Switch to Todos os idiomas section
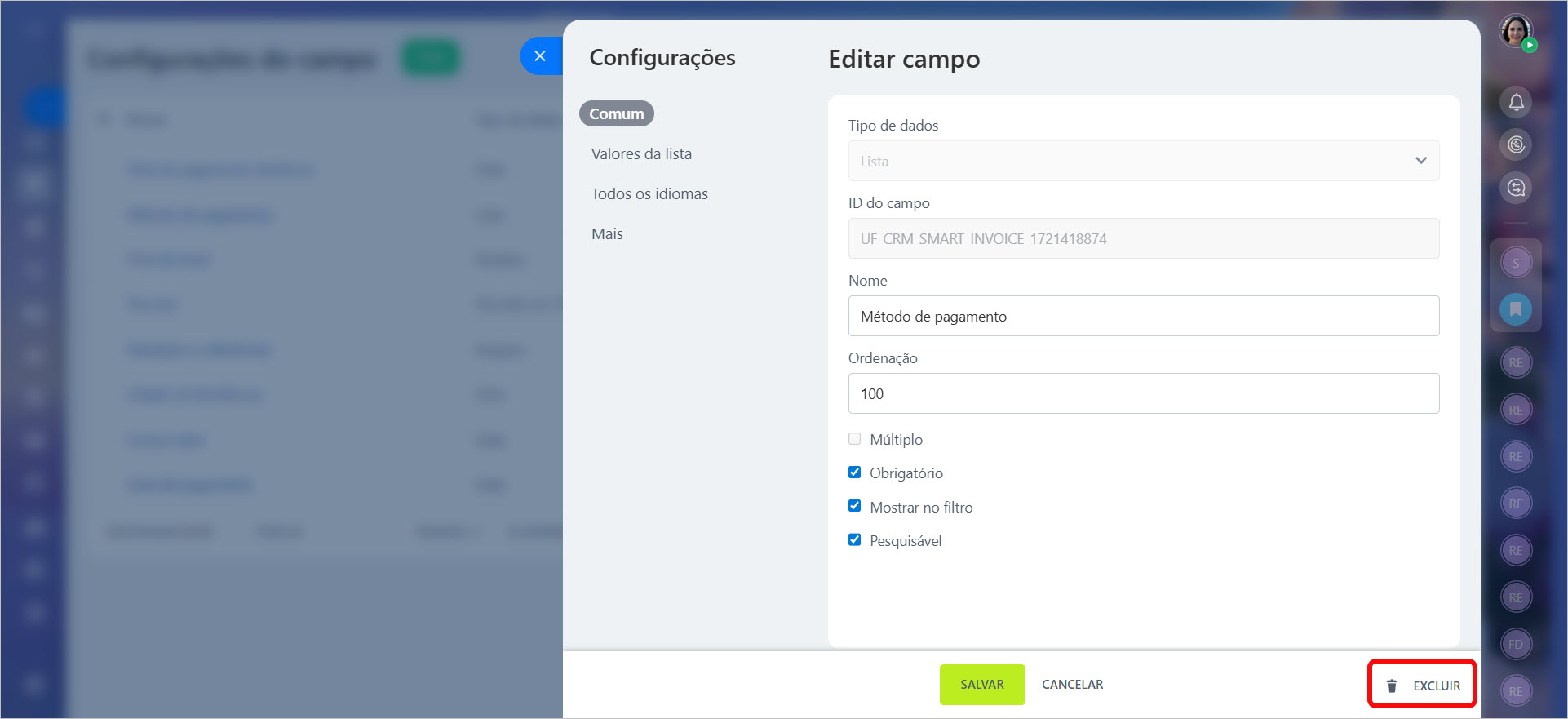 click(x=649, y=193)
